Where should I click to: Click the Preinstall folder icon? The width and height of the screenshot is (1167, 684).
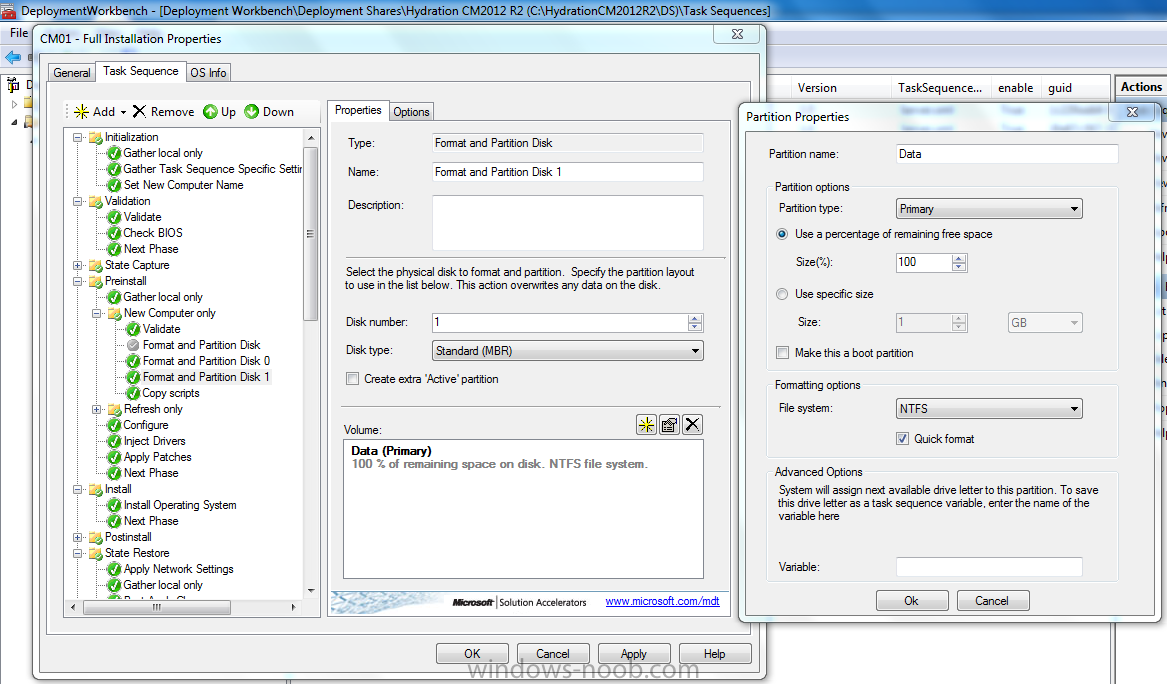pos(95,281)
